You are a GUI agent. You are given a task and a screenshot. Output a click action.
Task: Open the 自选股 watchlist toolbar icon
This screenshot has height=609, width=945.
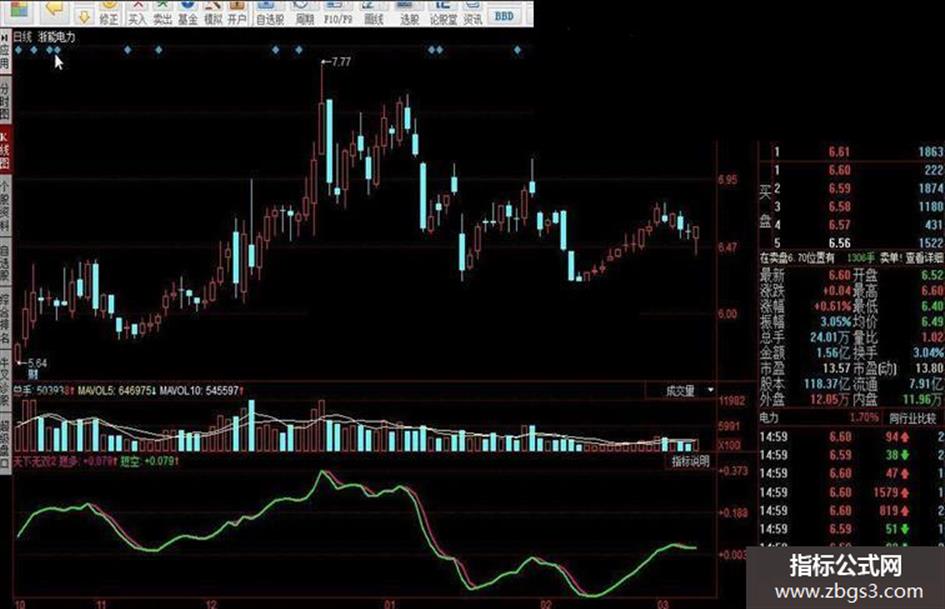(270, 13)
